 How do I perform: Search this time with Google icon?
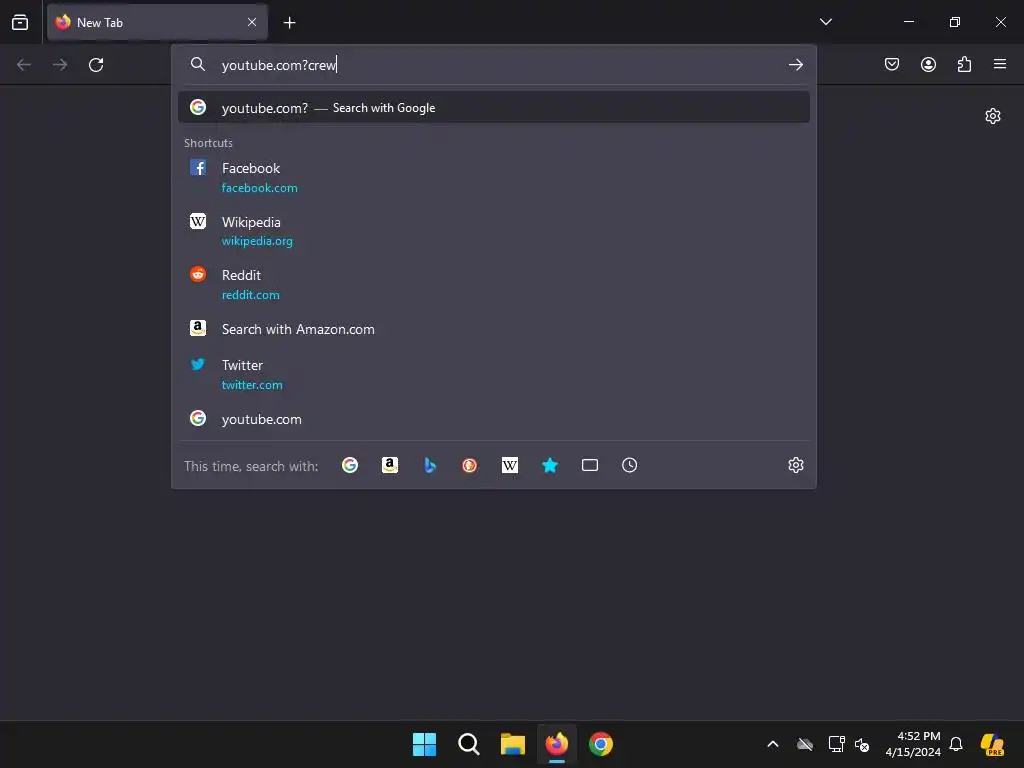coord(350,465)
